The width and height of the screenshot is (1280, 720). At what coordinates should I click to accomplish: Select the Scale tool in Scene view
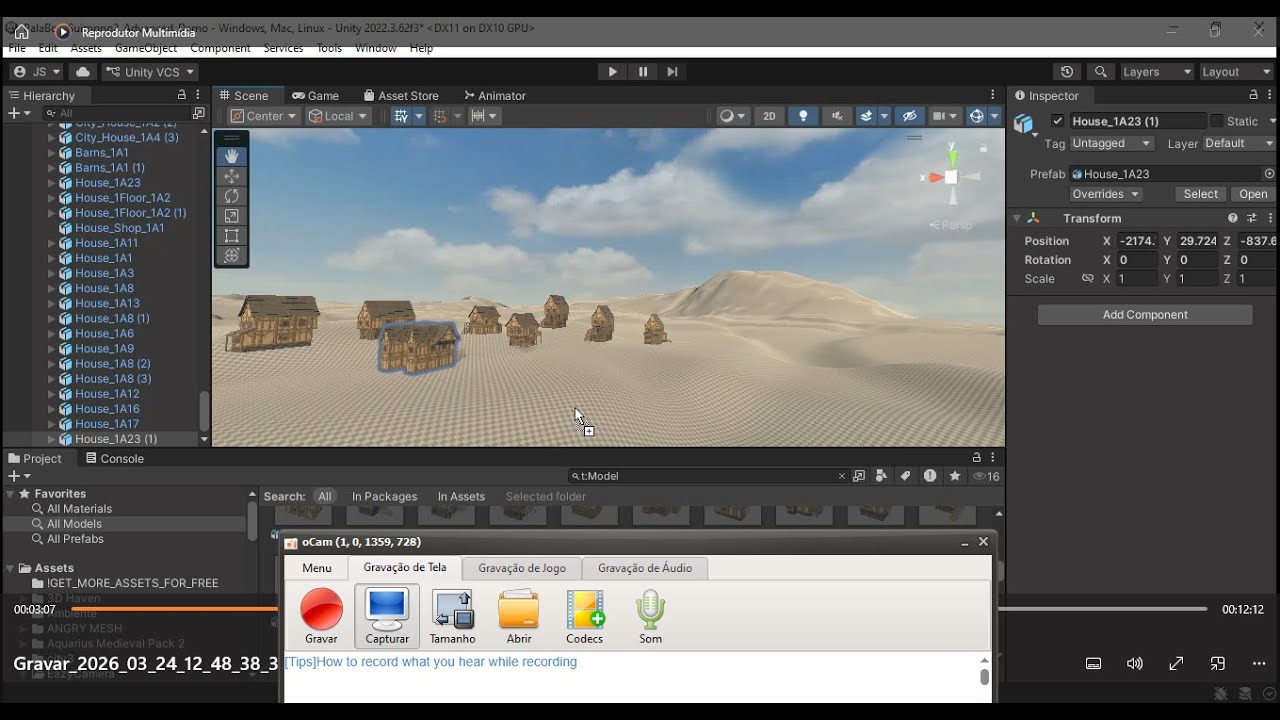click(232, 216)
